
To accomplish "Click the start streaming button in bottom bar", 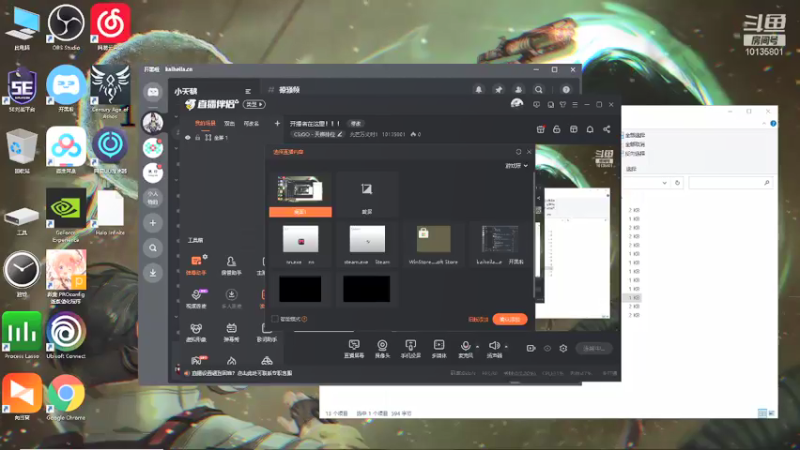I will [x=594, y=348].
